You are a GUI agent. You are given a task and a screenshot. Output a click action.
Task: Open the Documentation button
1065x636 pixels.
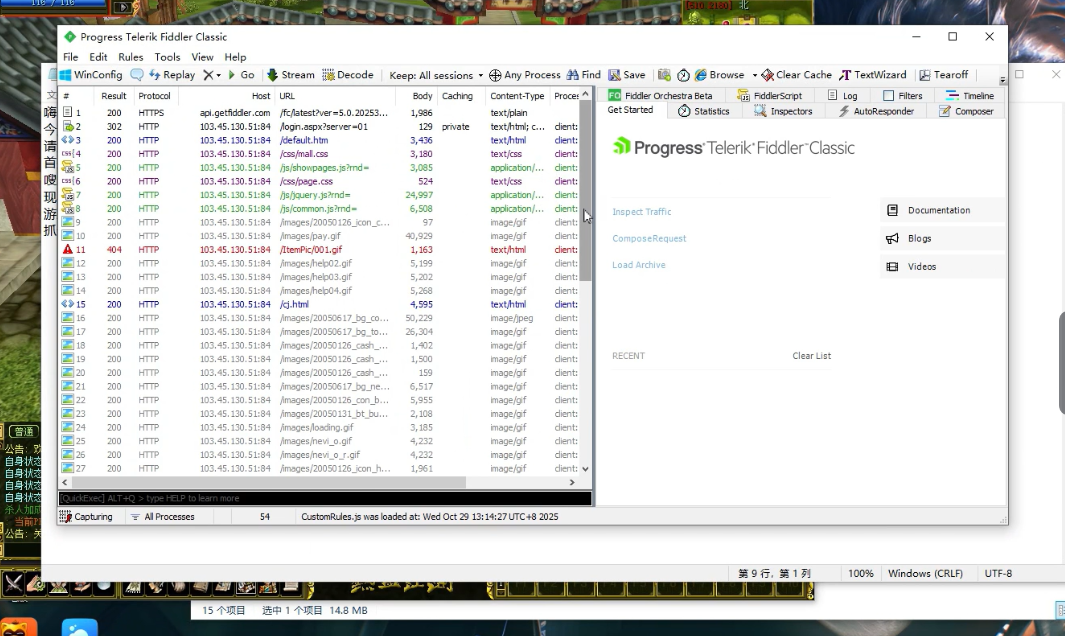[938, 210]
